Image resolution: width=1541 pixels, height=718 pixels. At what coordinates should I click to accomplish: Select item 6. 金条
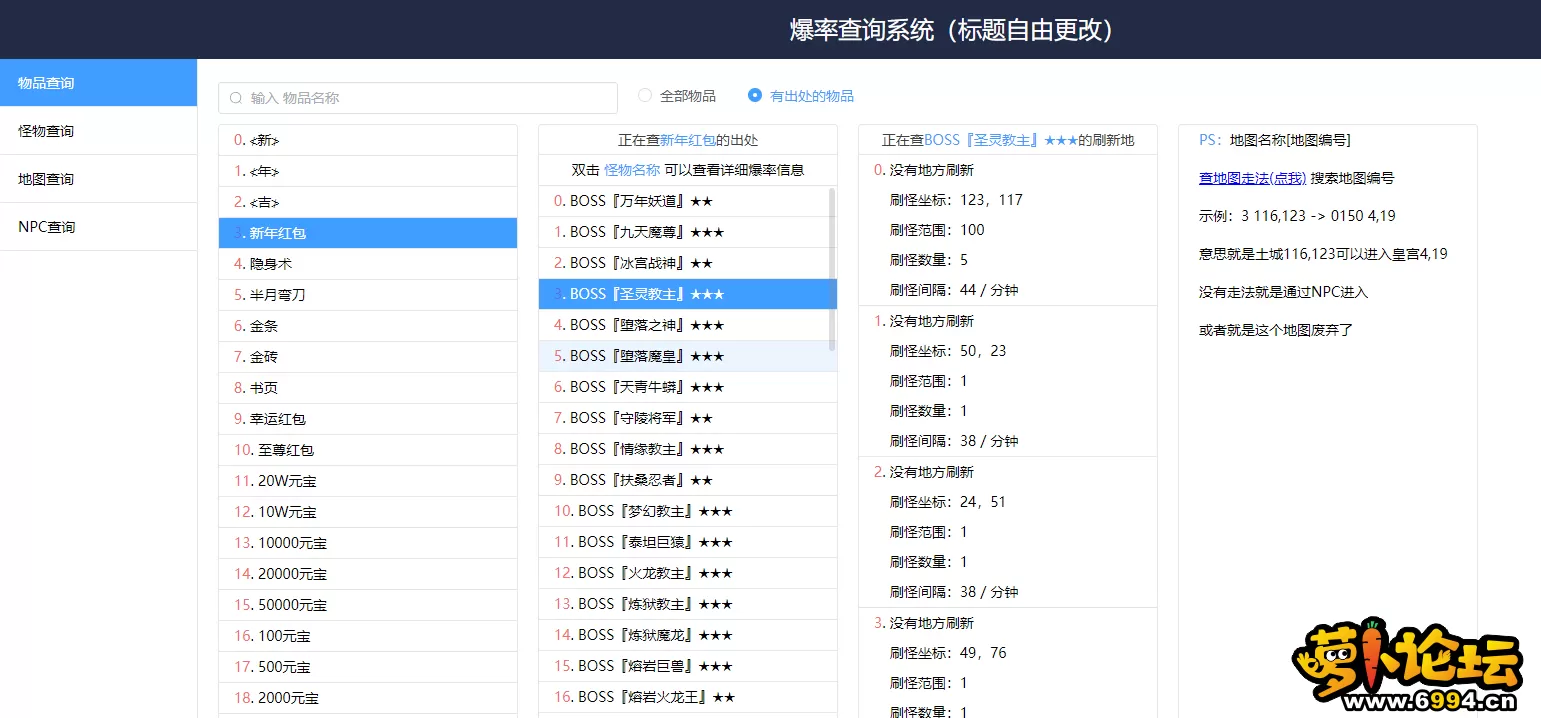click(368, 326)
